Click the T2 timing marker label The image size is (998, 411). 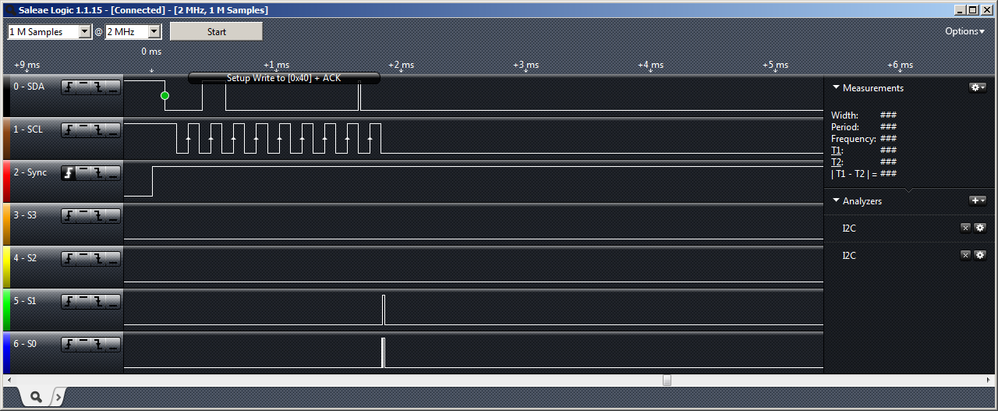837,162
